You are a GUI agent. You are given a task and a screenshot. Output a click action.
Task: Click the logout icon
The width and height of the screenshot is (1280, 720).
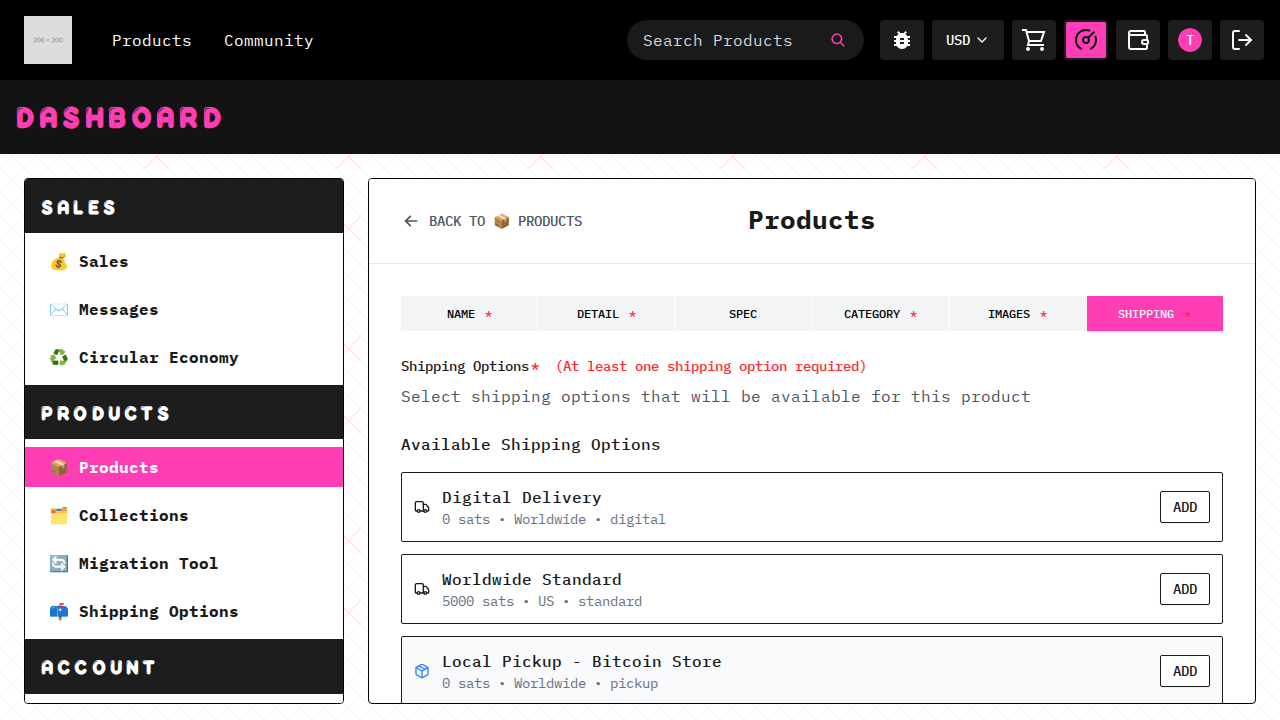pos(1242,40)
